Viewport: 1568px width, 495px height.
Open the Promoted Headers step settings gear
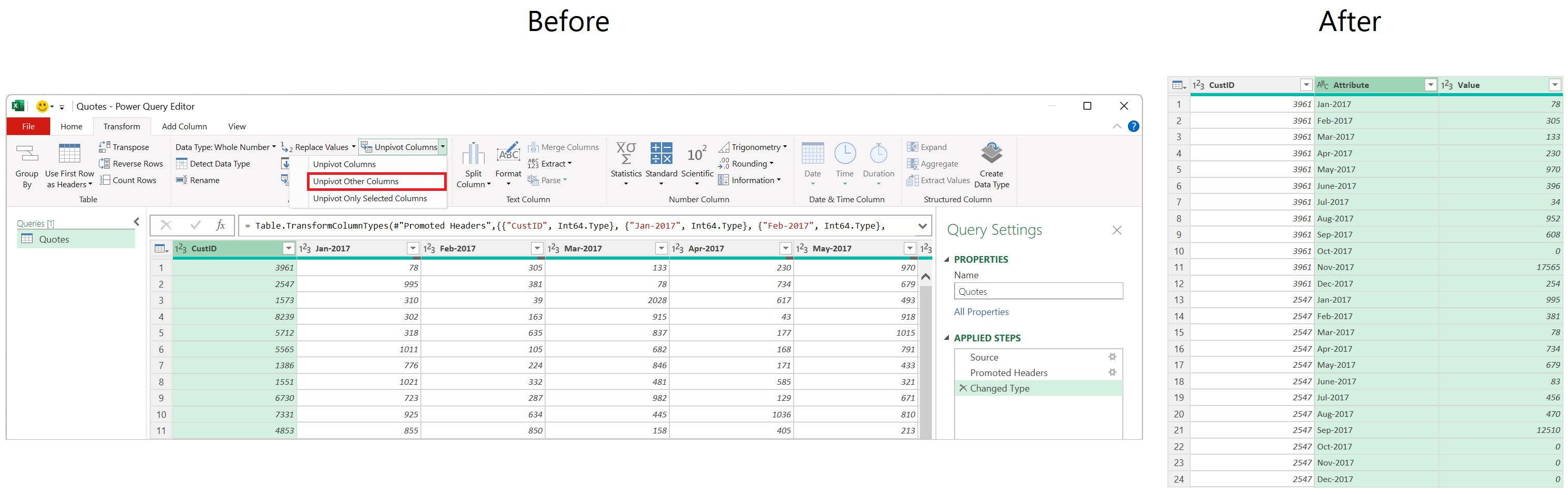(x=1112, y=372)
